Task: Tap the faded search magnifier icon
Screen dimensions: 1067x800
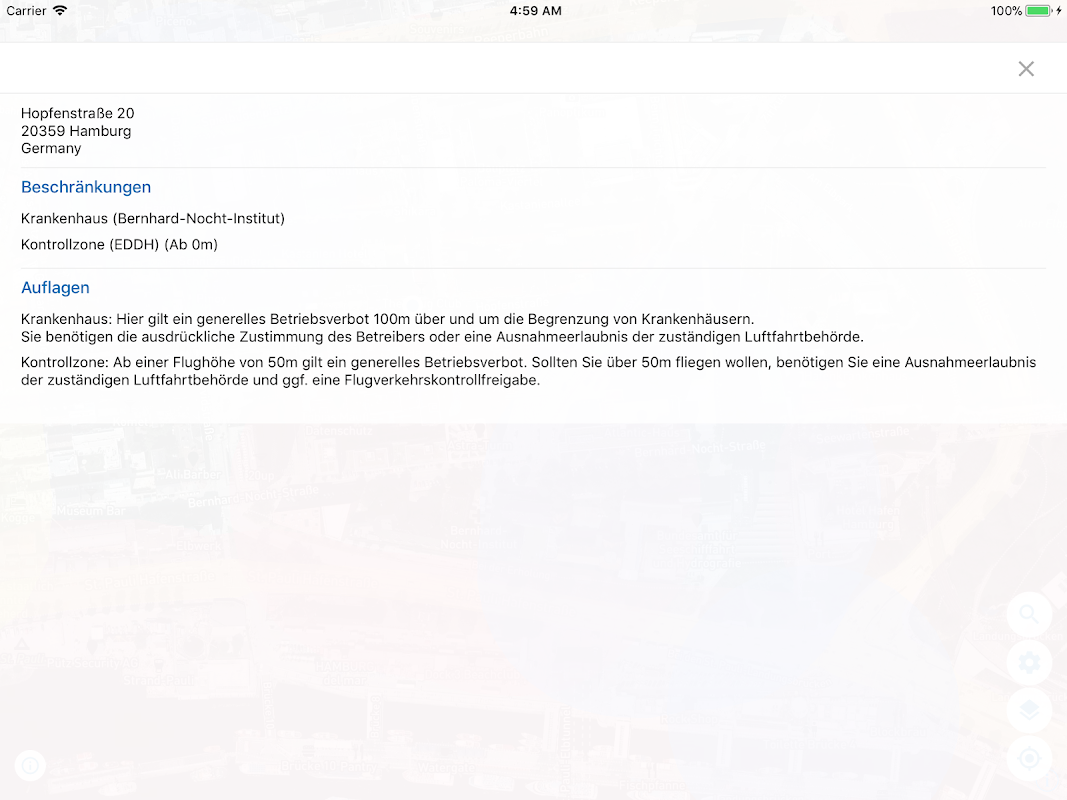Action: point(1029,615)
